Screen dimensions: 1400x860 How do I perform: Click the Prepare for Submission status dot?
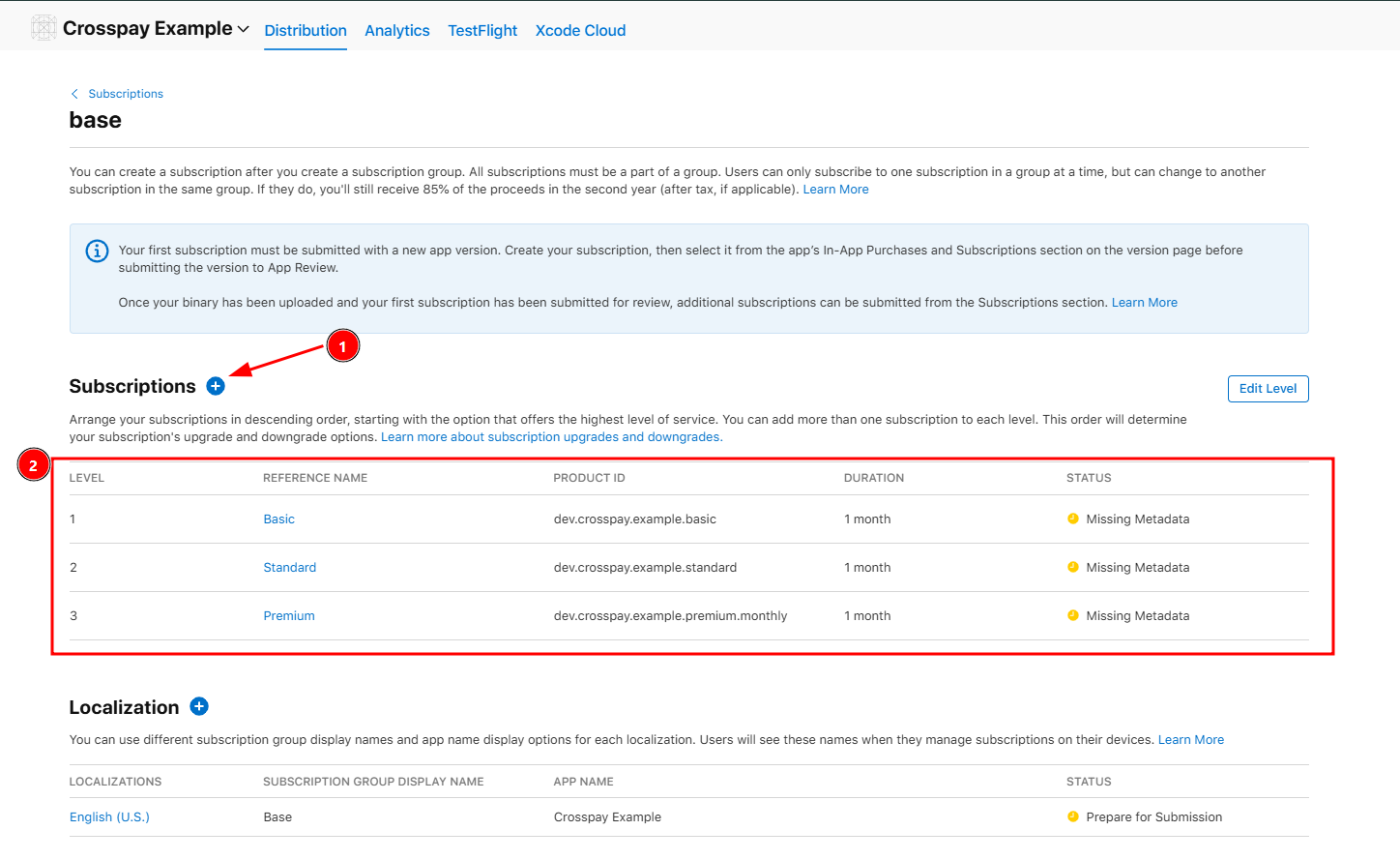tap(1072, 816)
